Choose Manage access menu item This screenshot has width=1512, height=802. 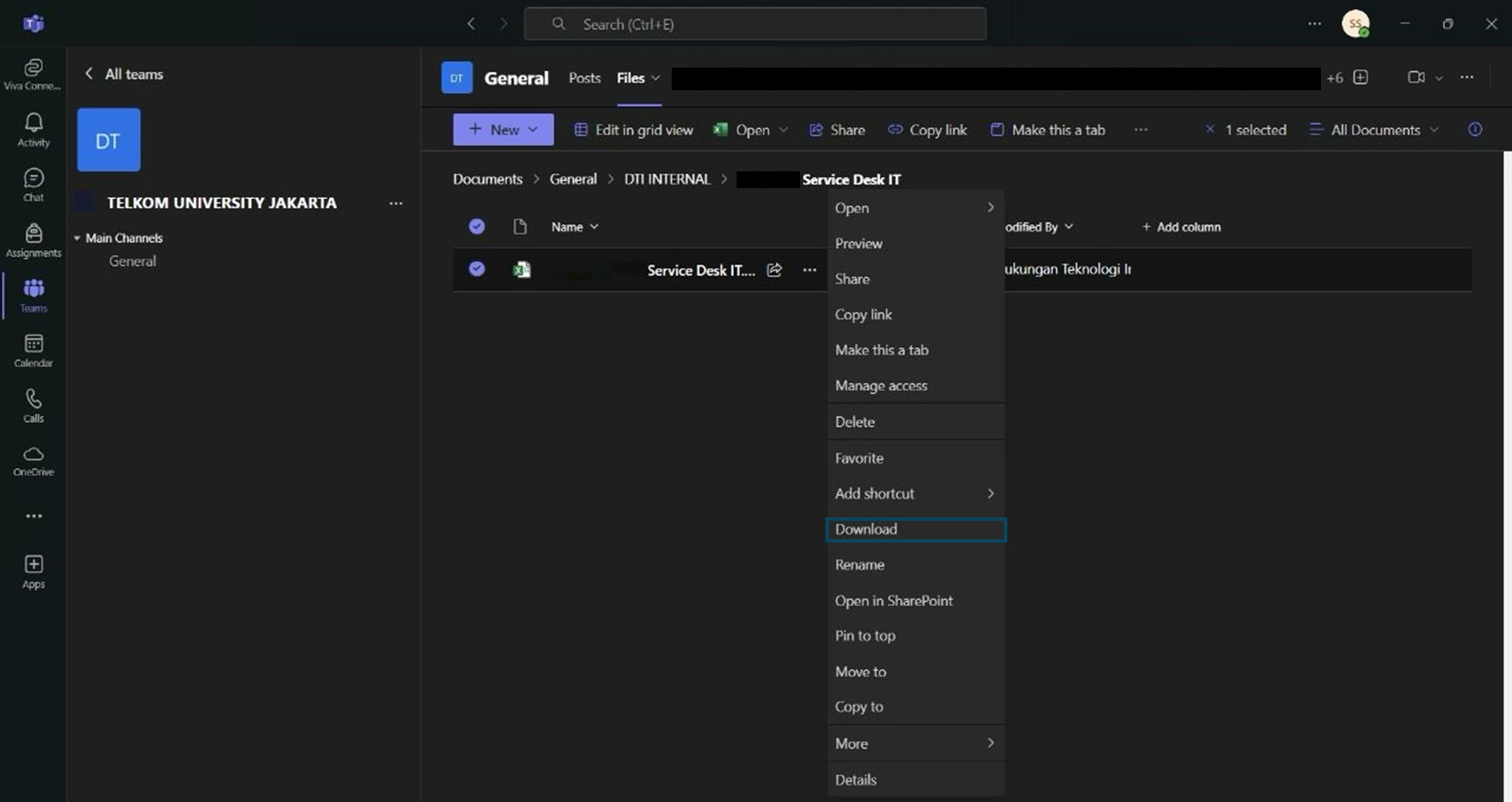pyautogui.click(x=915, y=386)
